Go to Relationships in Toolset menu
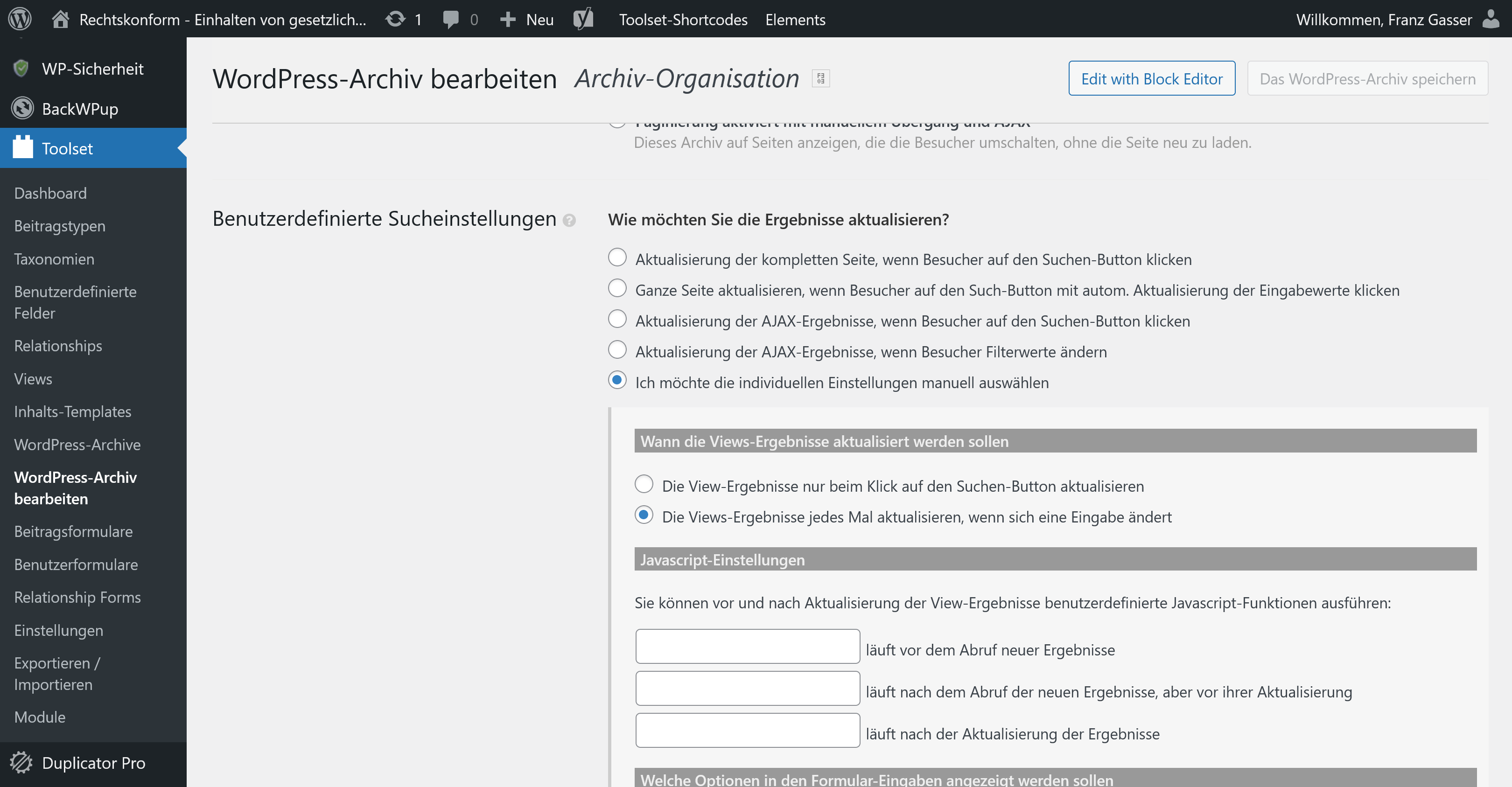Image resolution: width=1512 pixels, height=787 pixels. point(58,346)
